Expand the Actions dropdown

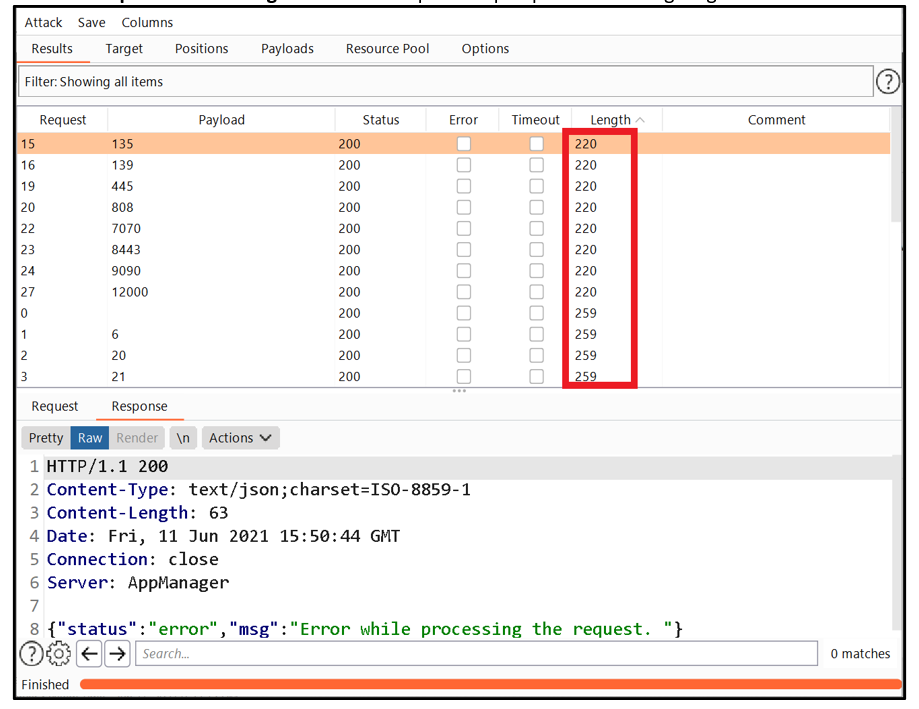[x=240, y=438]
